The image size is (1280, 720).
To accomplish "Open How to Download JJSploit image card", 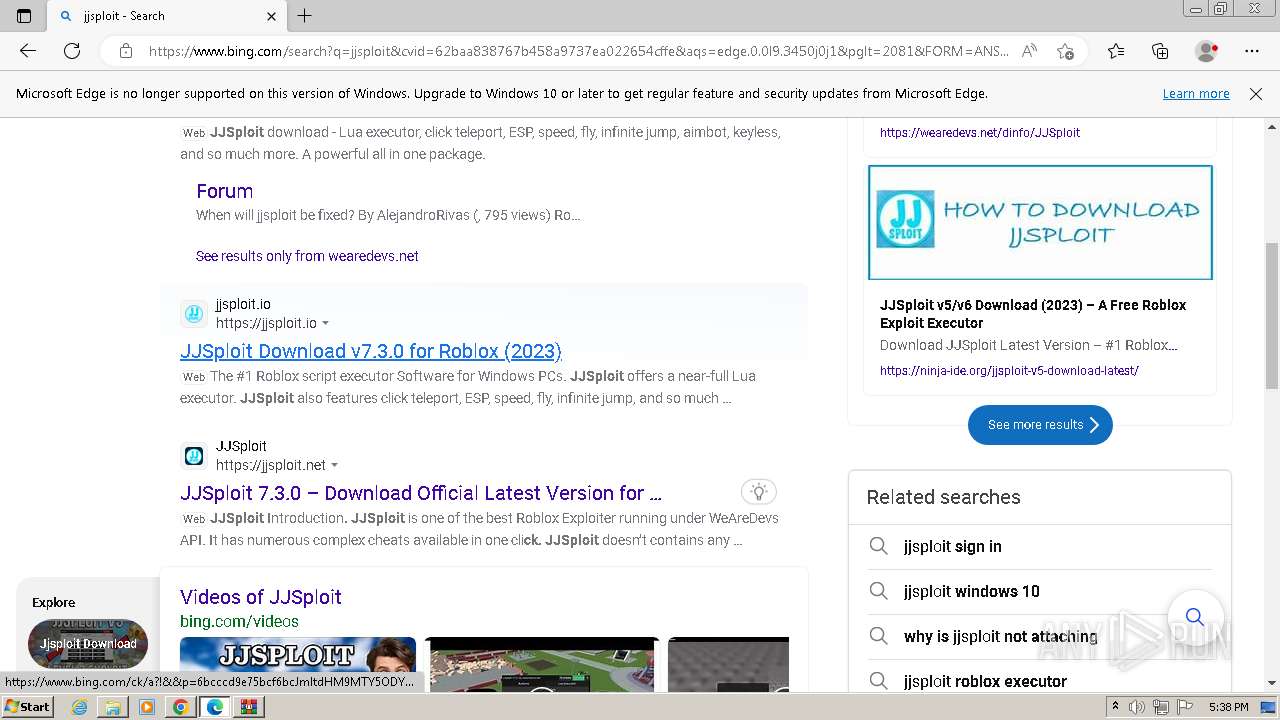I will [x=1040, y=223].
